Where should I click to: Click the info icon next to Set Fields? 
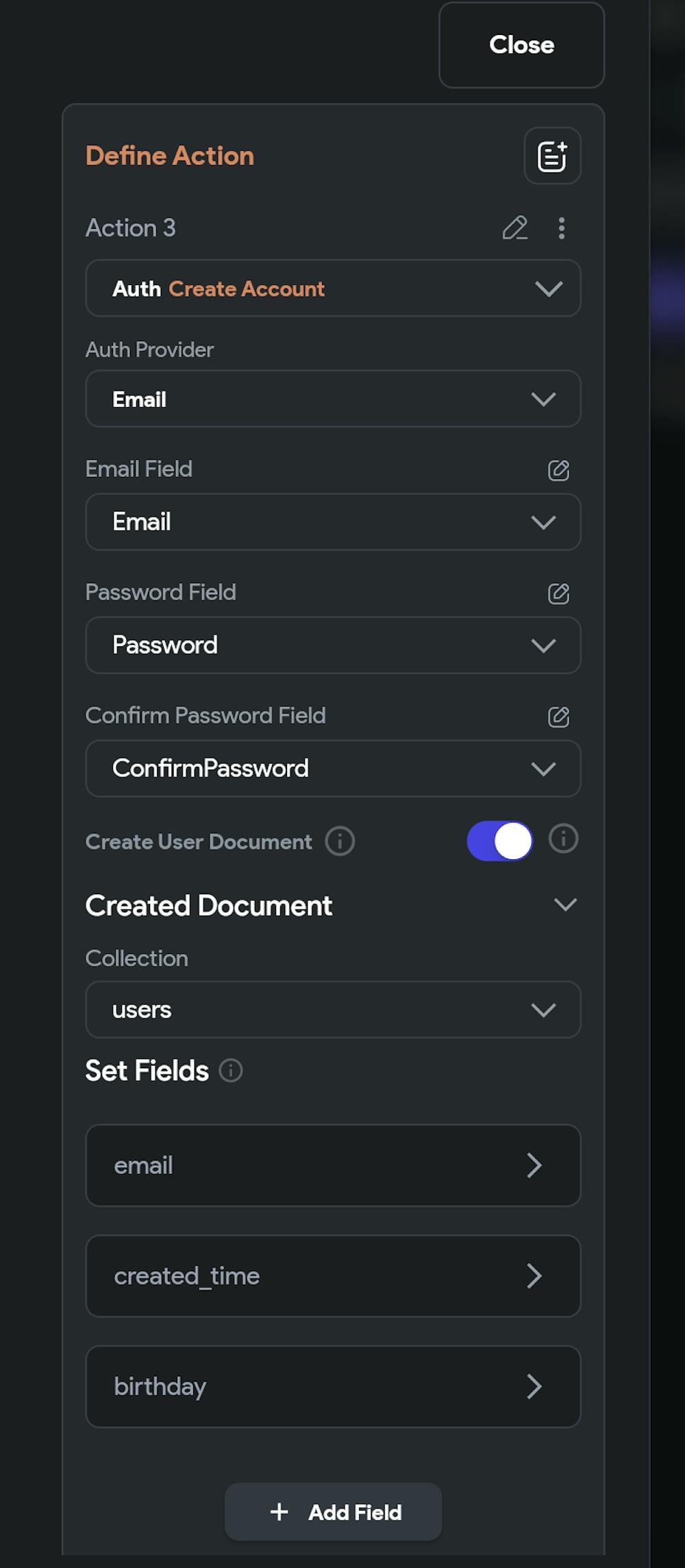tap(231, 1070)
